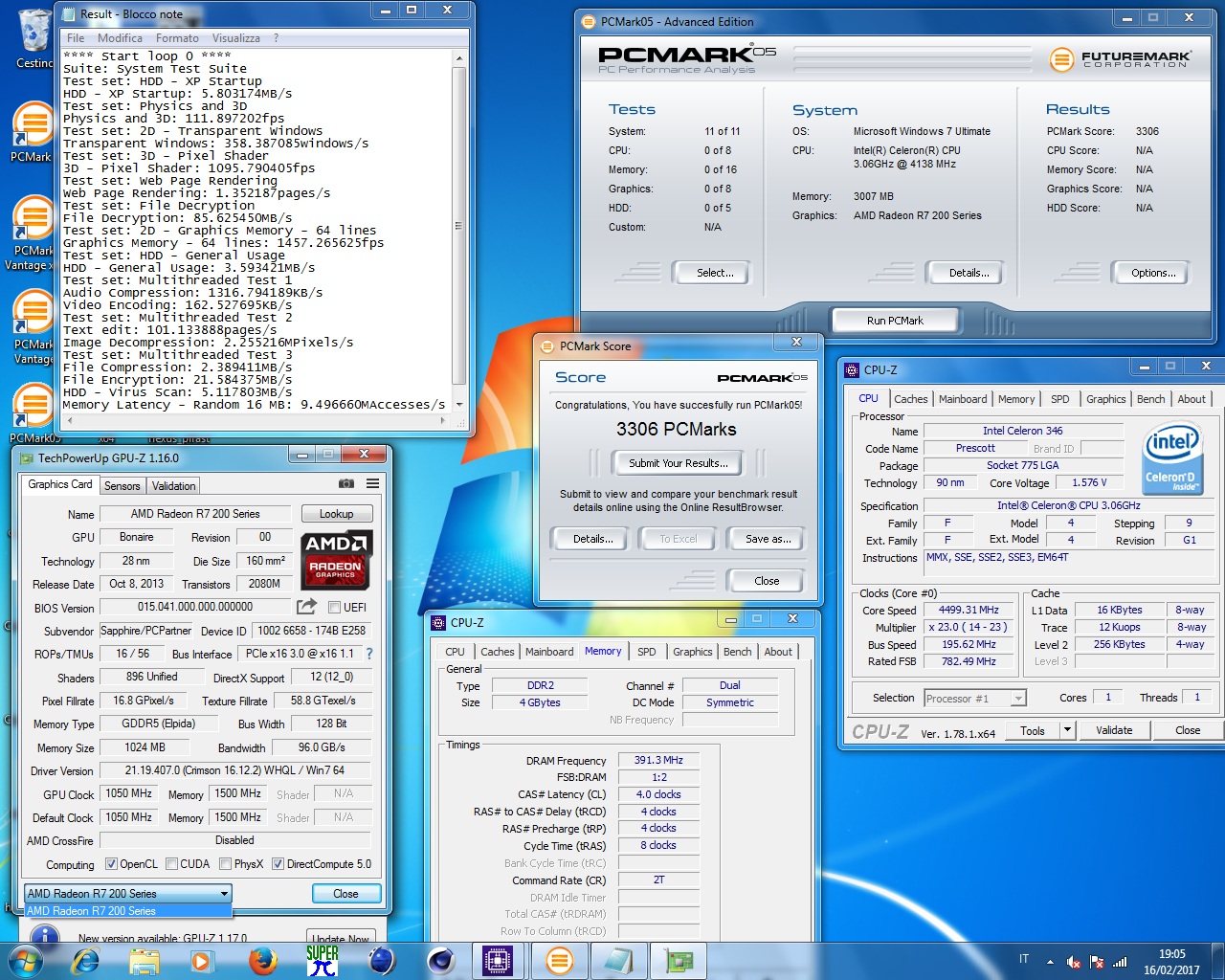Screen dimensions: 1225x980
Task: Open Bench tab in right CPU-Z window
Action: (1150, 399)
